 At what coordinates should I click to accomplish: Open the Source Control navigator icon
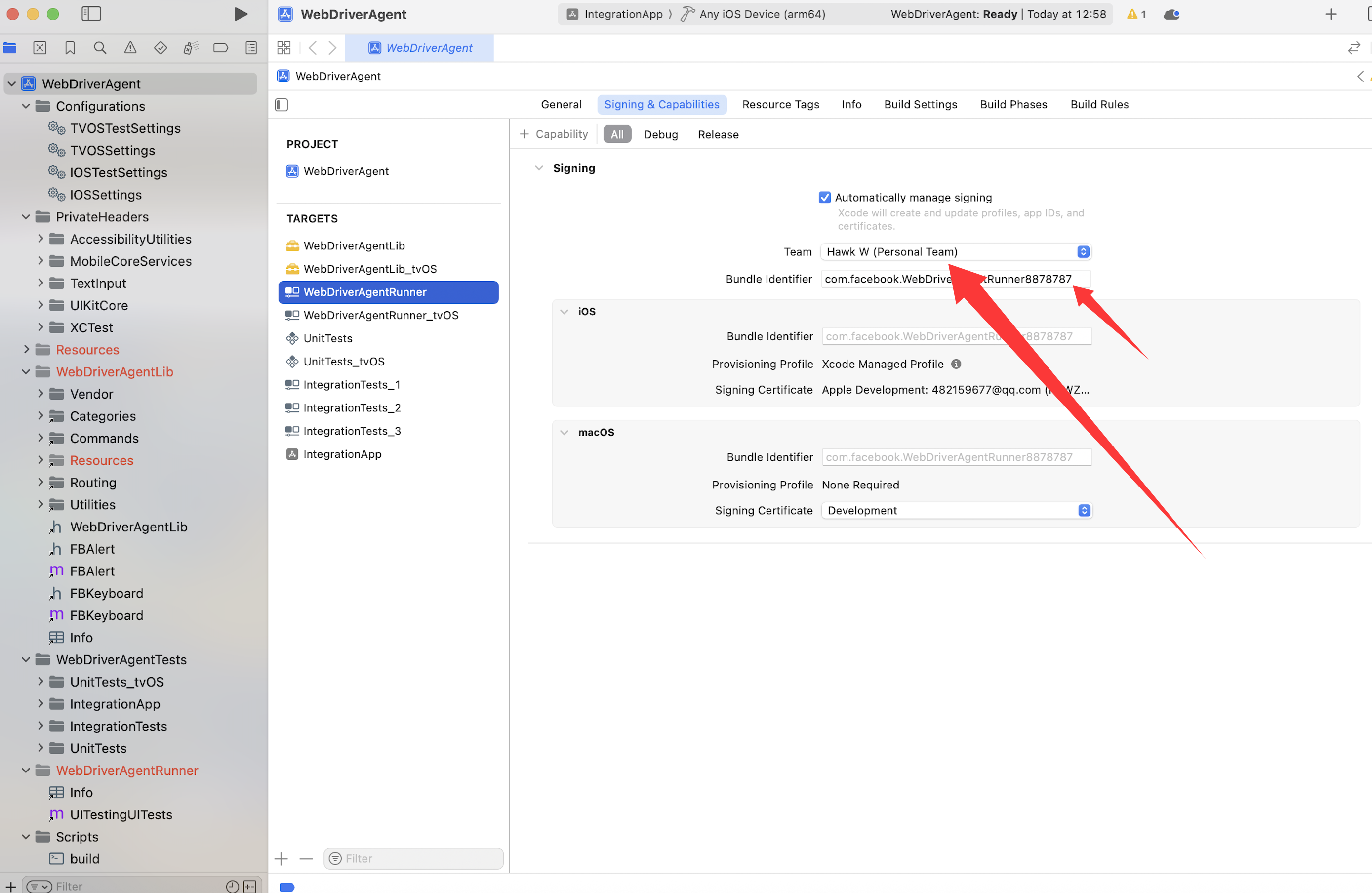point(40,48)
